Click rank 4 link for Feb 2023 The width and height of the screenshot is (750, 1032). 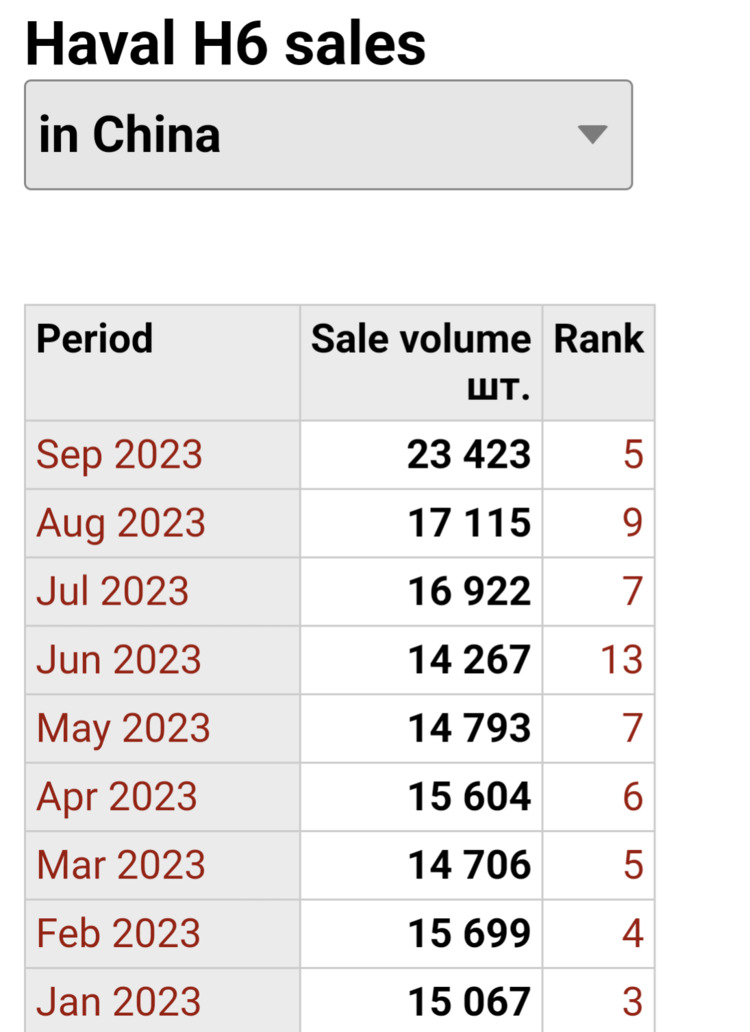[x=633, y=933]
